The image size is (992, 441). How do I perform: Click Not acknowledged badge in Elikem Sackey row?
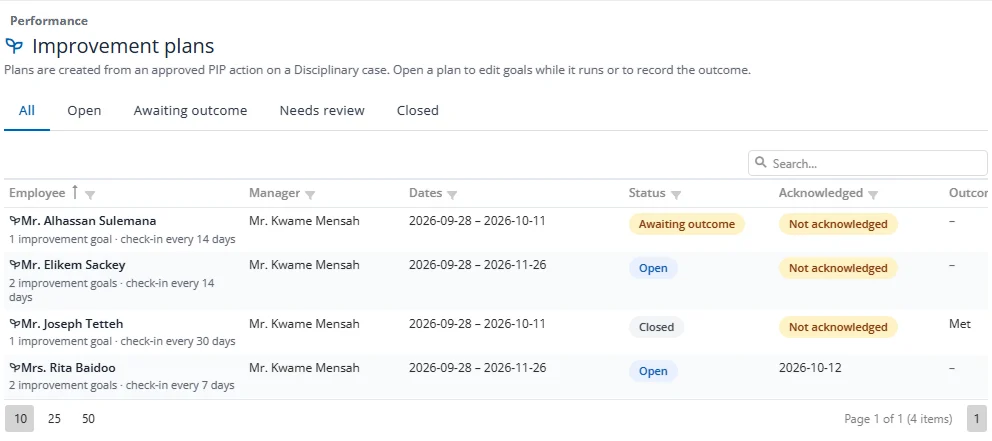pos(838,268)
